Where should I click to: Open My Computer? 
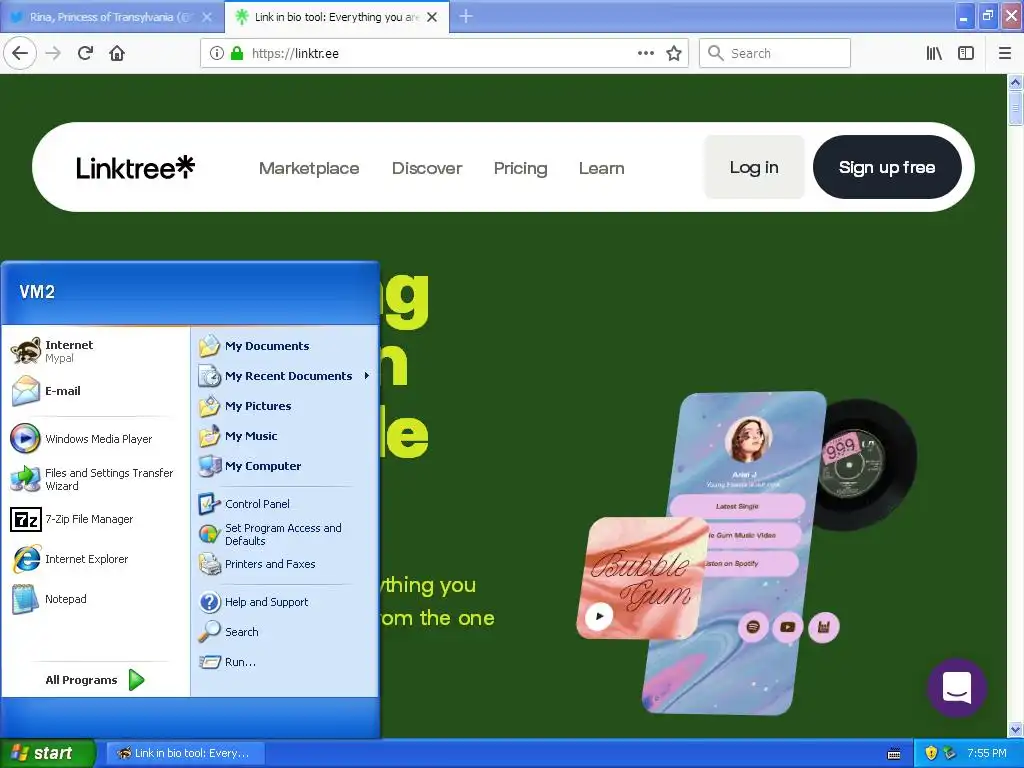point(285,466)
